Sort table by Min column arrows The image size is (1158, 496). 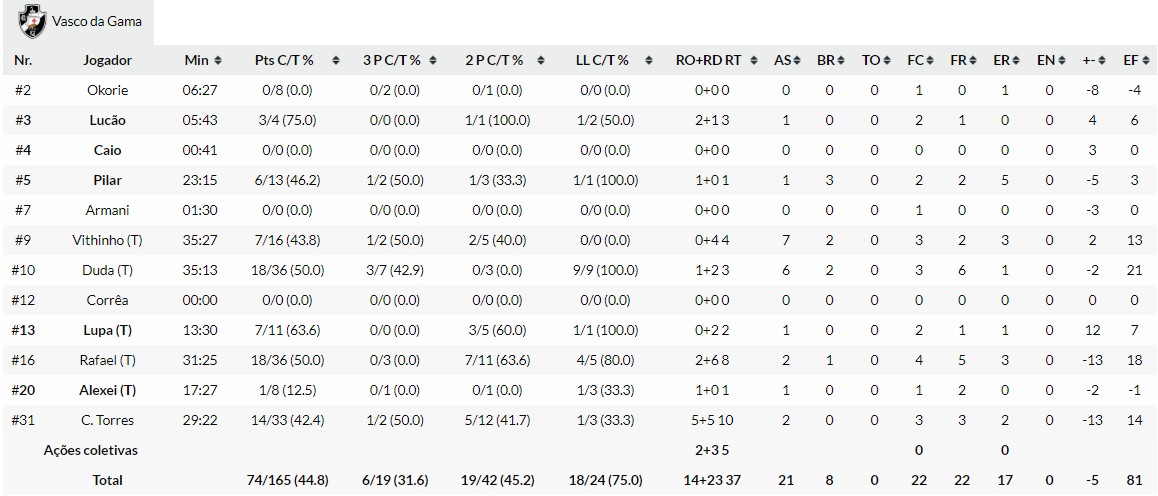[217, 61]
